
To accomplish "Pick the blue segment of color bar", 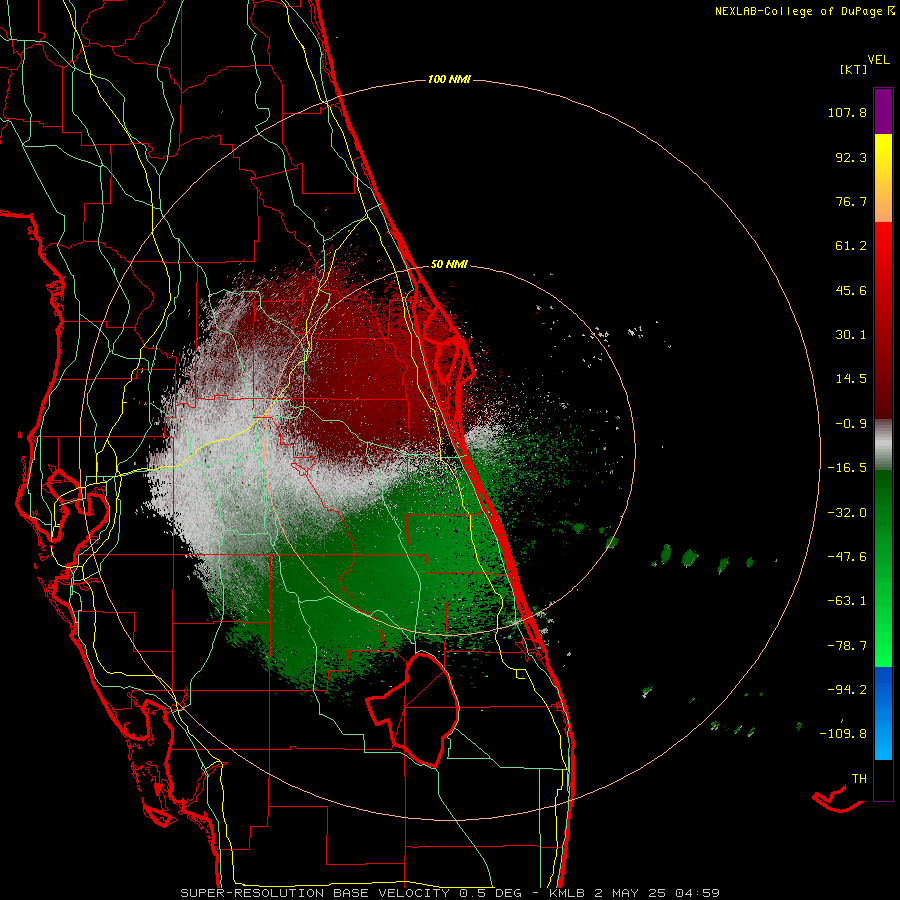I will pyautogui.click(x=883, y=713).
